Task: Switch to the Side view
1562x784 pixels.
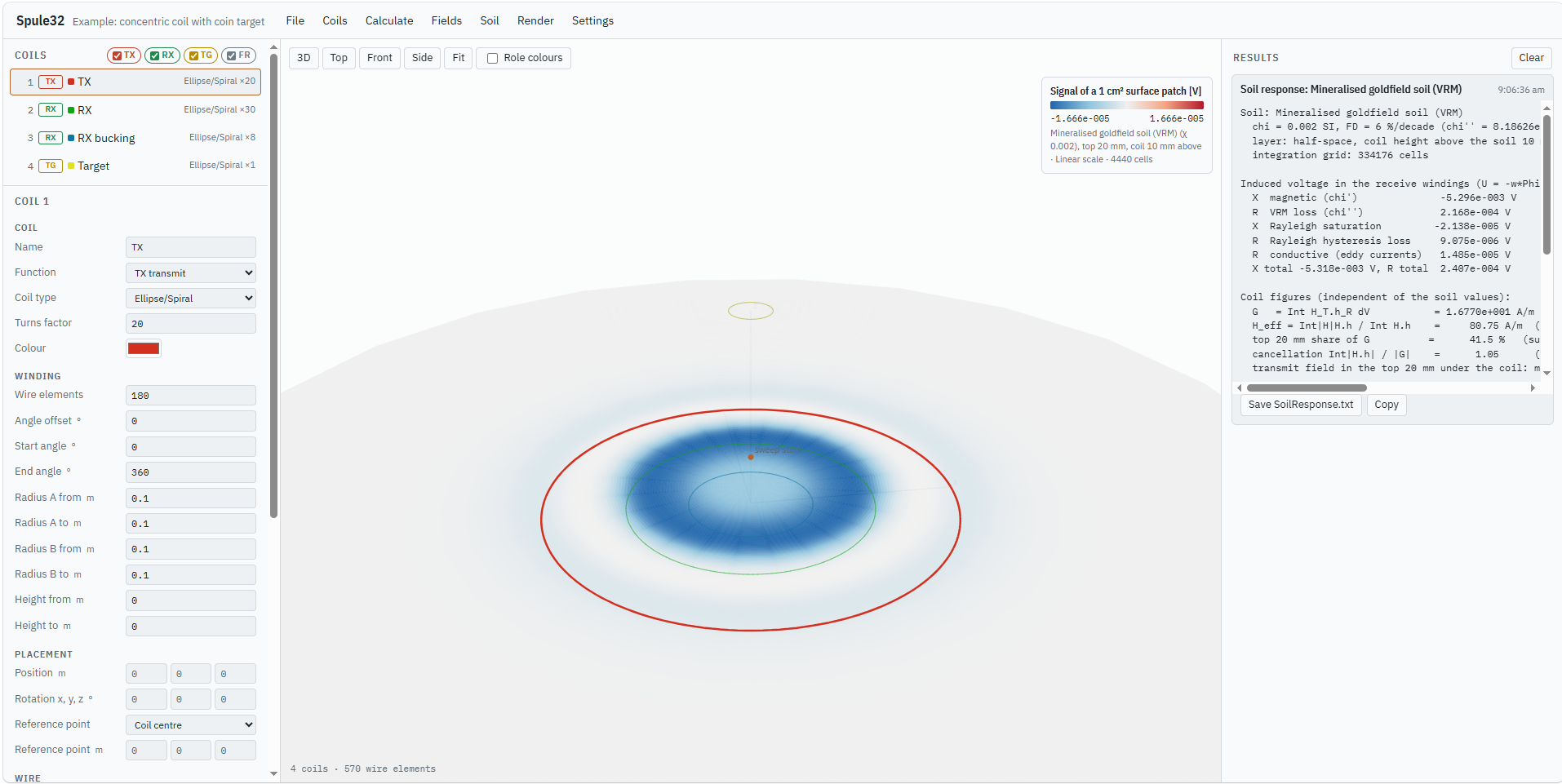Action: tap(422, 58)
